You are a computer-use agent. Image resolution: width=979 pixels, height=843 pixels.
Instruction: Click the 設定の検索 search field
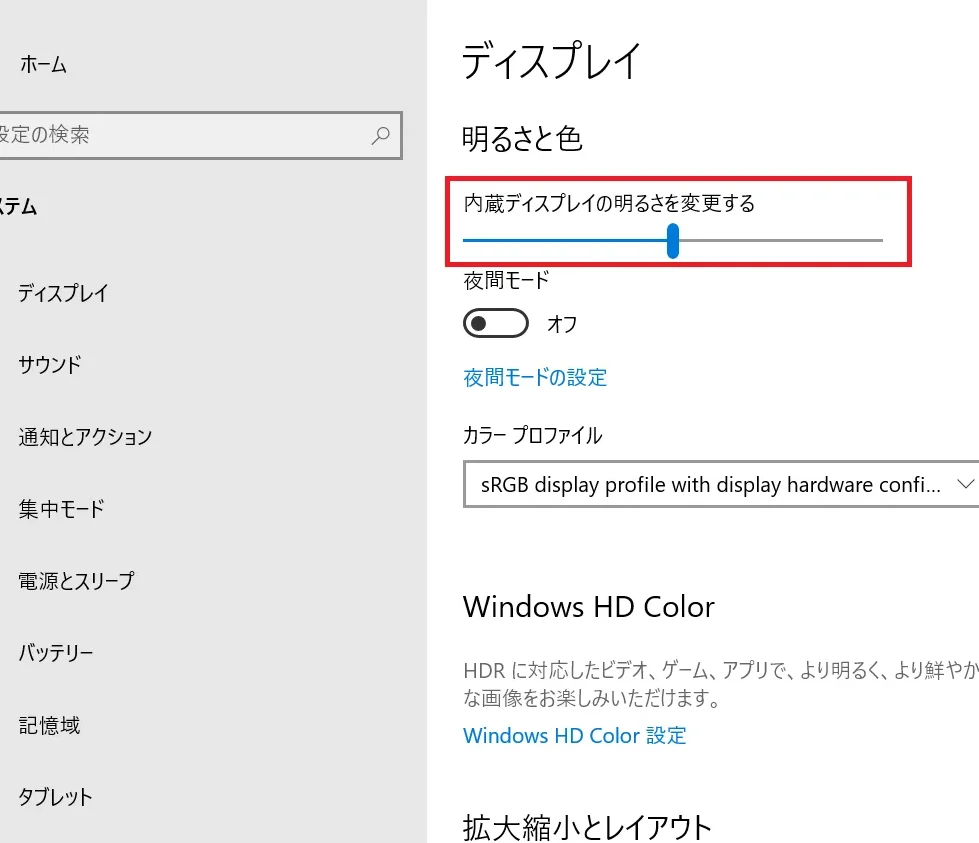click(180, 135)
